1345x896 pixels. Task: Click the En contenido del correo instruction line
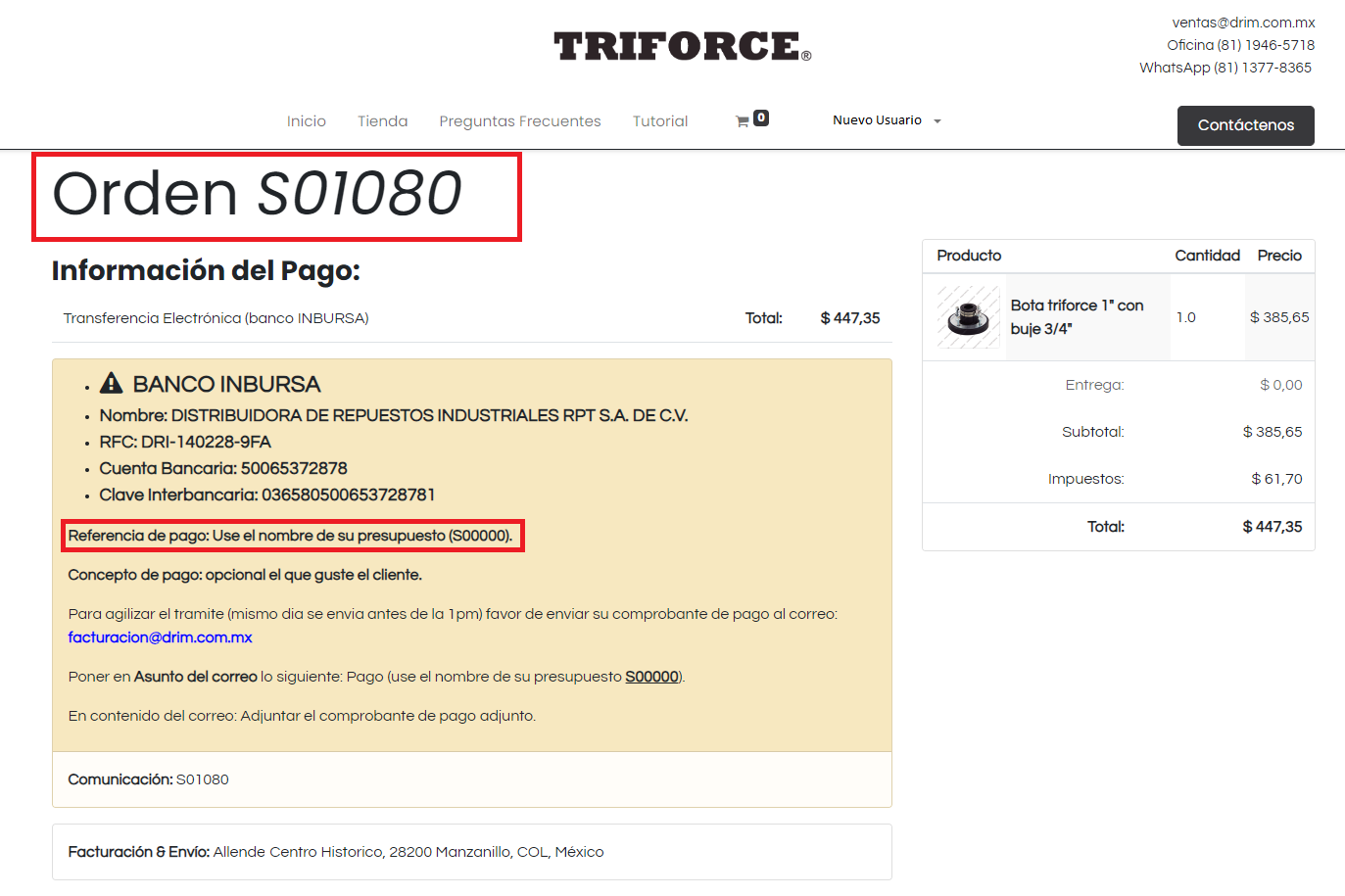point(302,716)
